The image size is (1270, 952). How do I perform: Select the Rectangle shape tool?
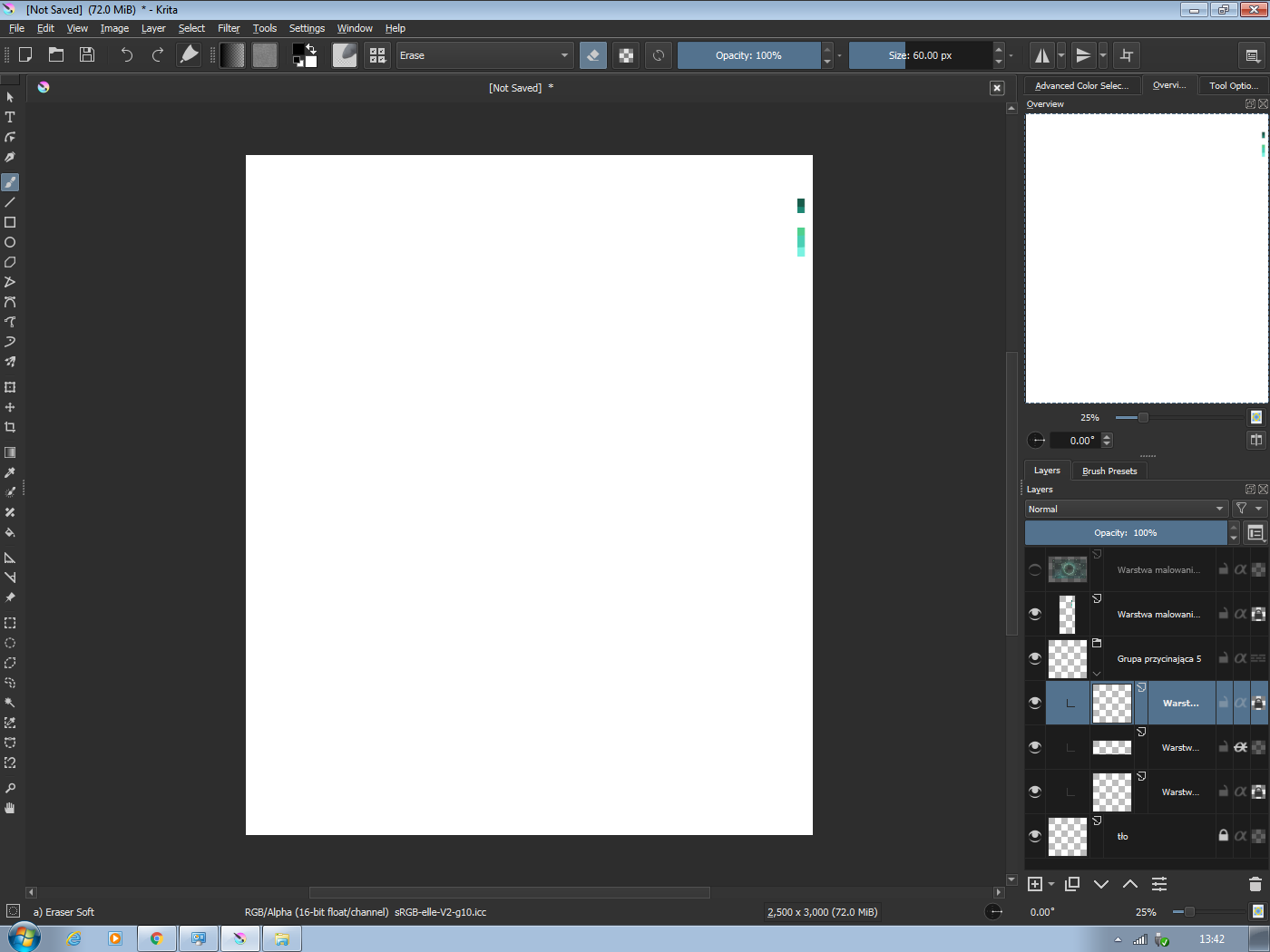click(x=10, y=222)
